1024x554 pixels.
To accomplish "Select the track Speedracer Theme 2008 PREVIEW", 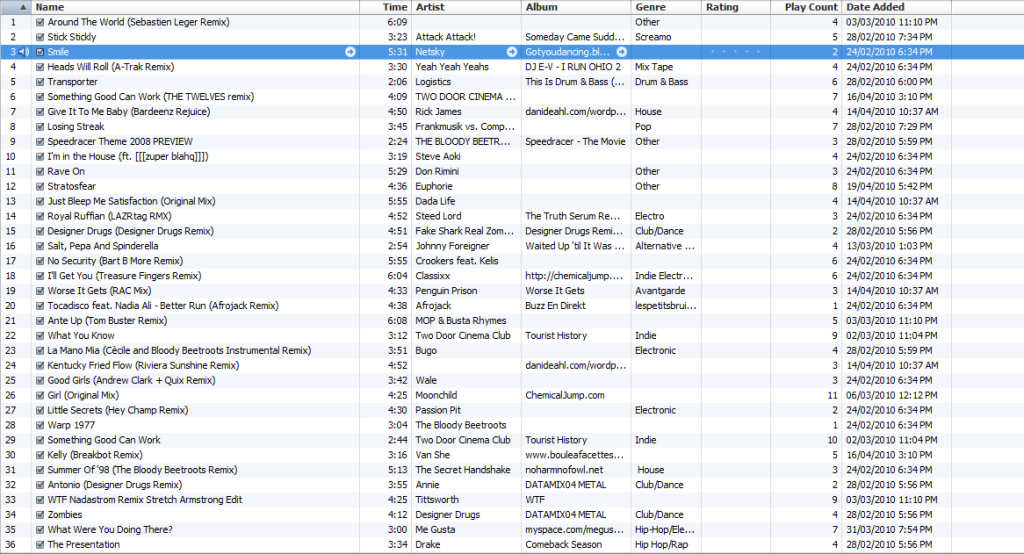I will pos(120,142).
